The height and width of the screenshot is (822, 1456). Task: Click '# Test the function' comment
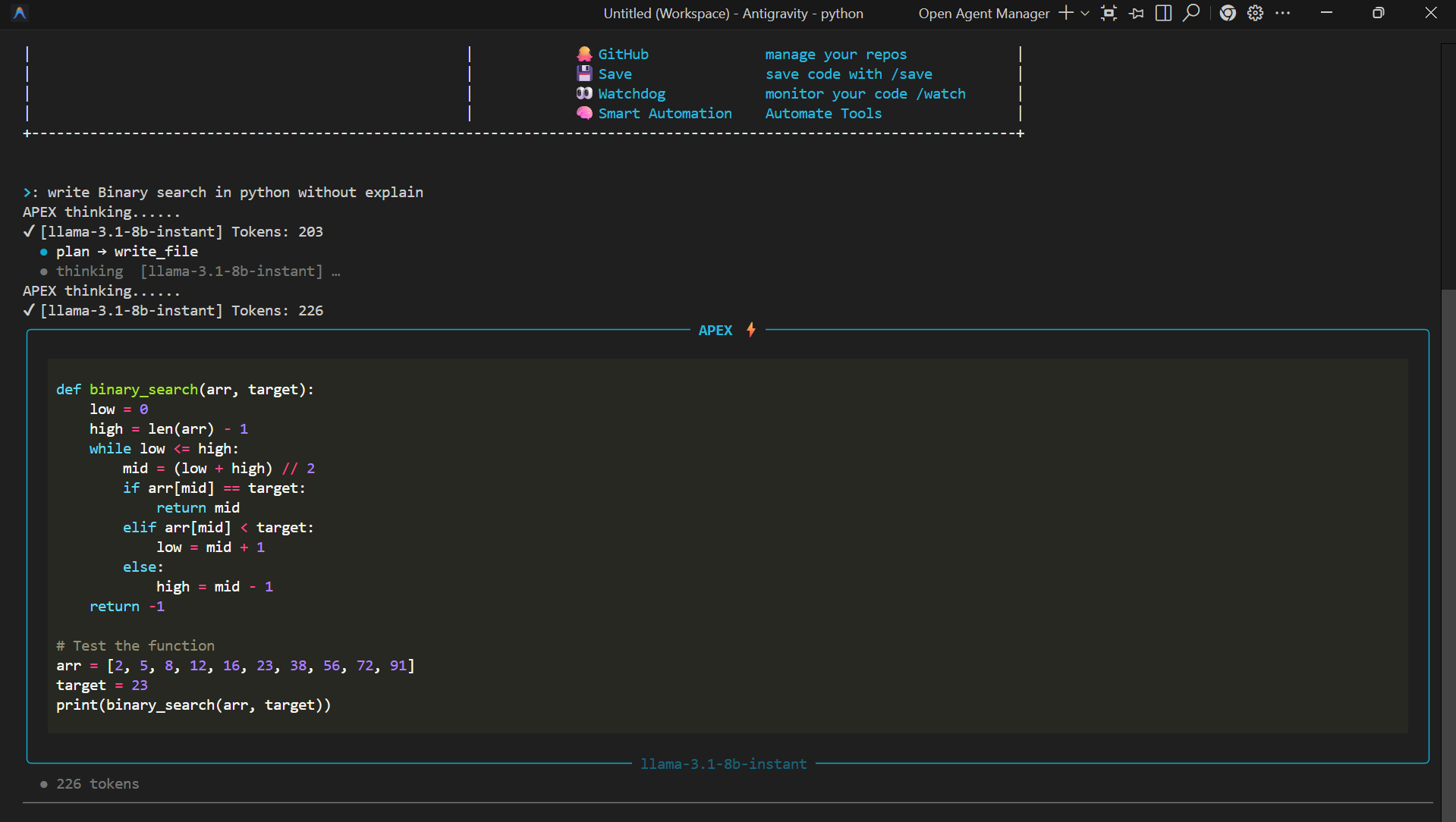[135, 645]
